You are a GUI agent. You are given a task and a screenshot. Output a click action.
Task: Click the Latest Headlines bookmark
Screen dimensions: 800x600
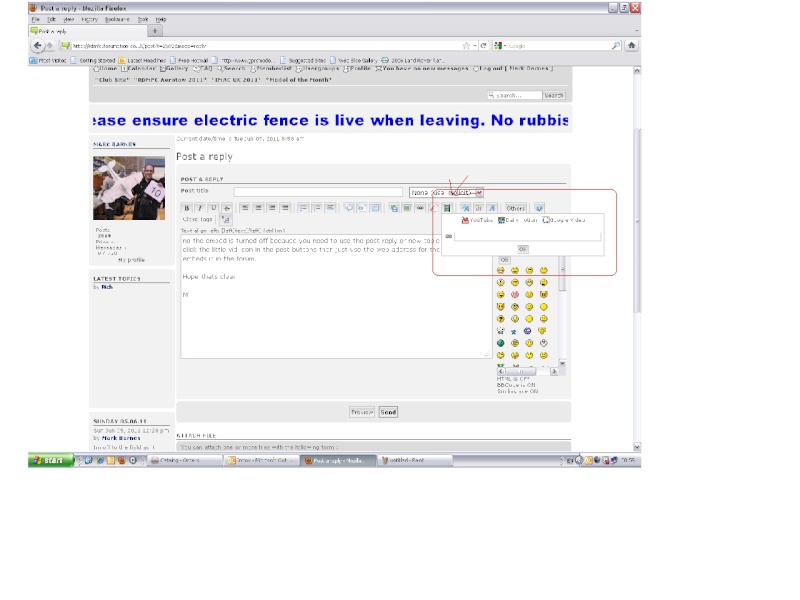[x=142, y=60]
